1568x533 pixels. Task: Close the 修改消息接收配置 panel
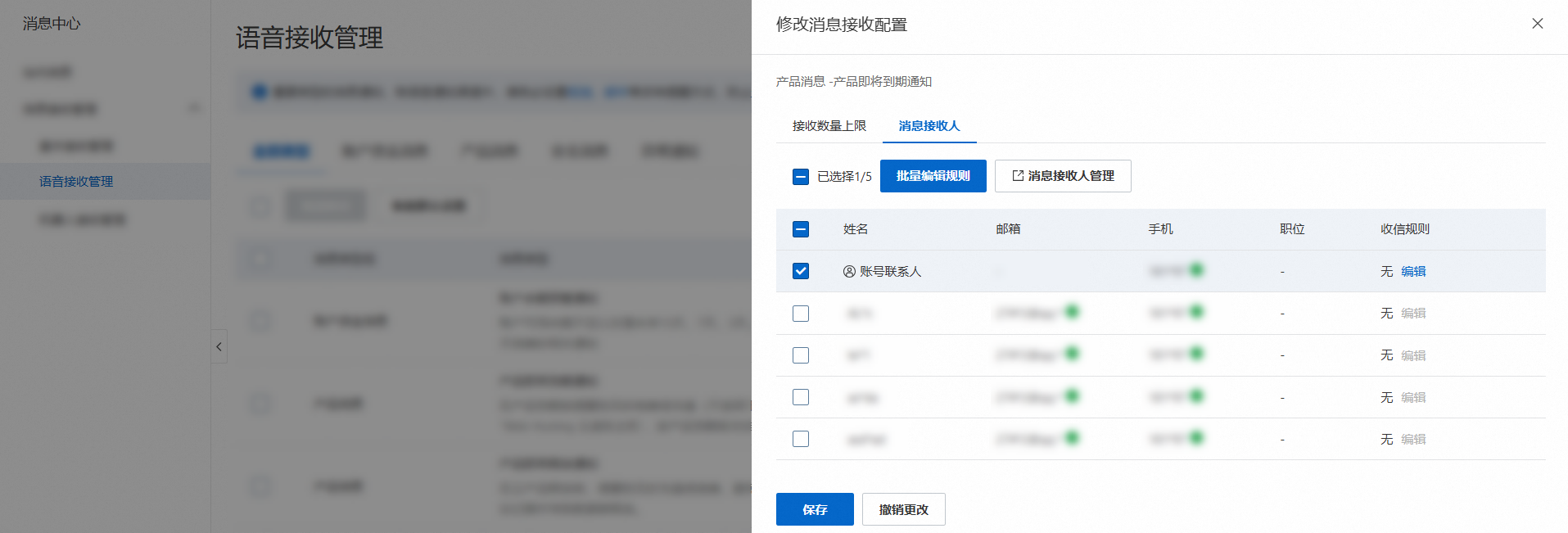coord(1537,24)
